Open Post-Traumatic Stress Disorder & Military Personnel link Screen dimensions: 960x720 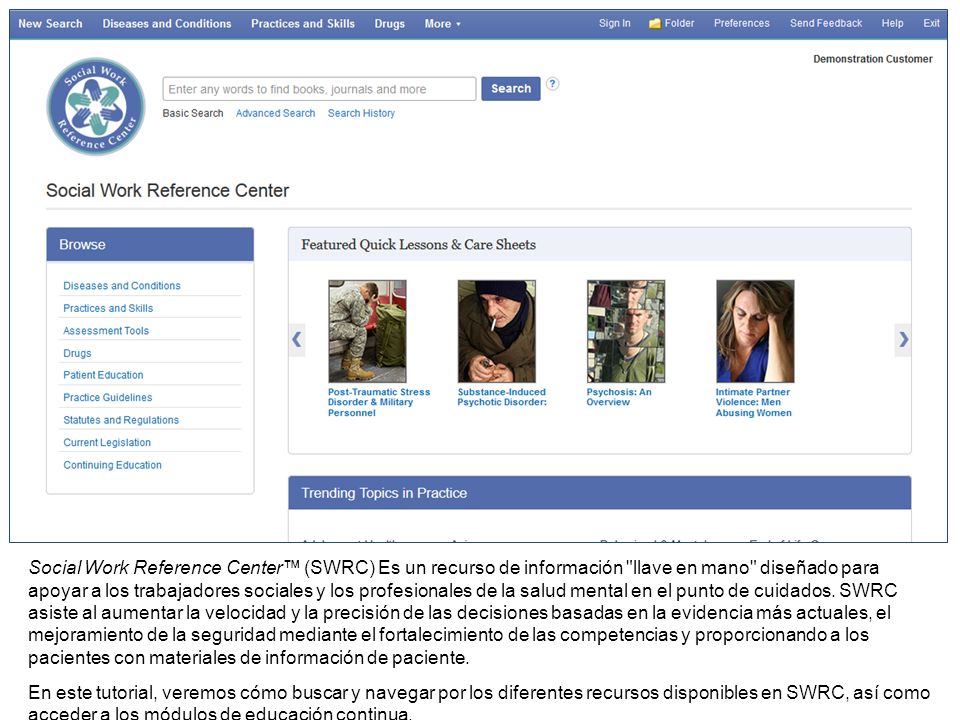coord(379,402)
